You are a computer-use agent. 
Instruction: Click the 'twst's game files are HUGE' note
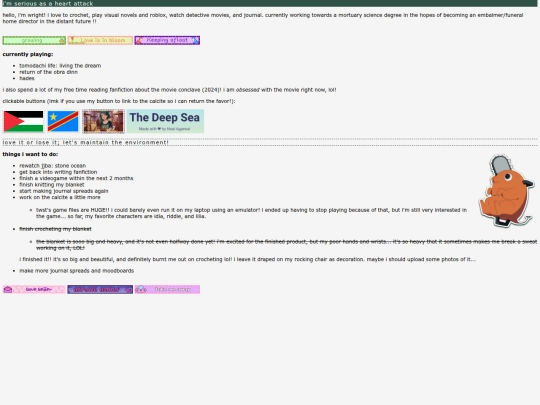(x=251, y=213)
